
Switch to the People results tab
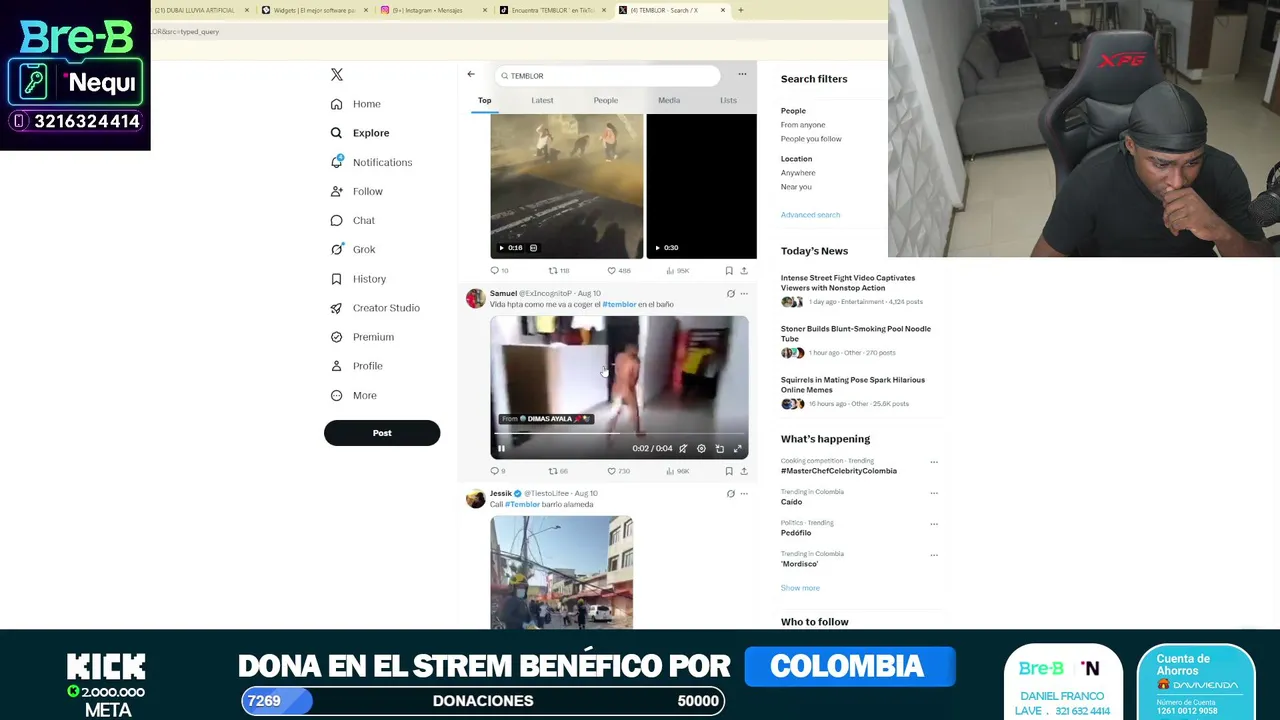(x=606, y=100)
